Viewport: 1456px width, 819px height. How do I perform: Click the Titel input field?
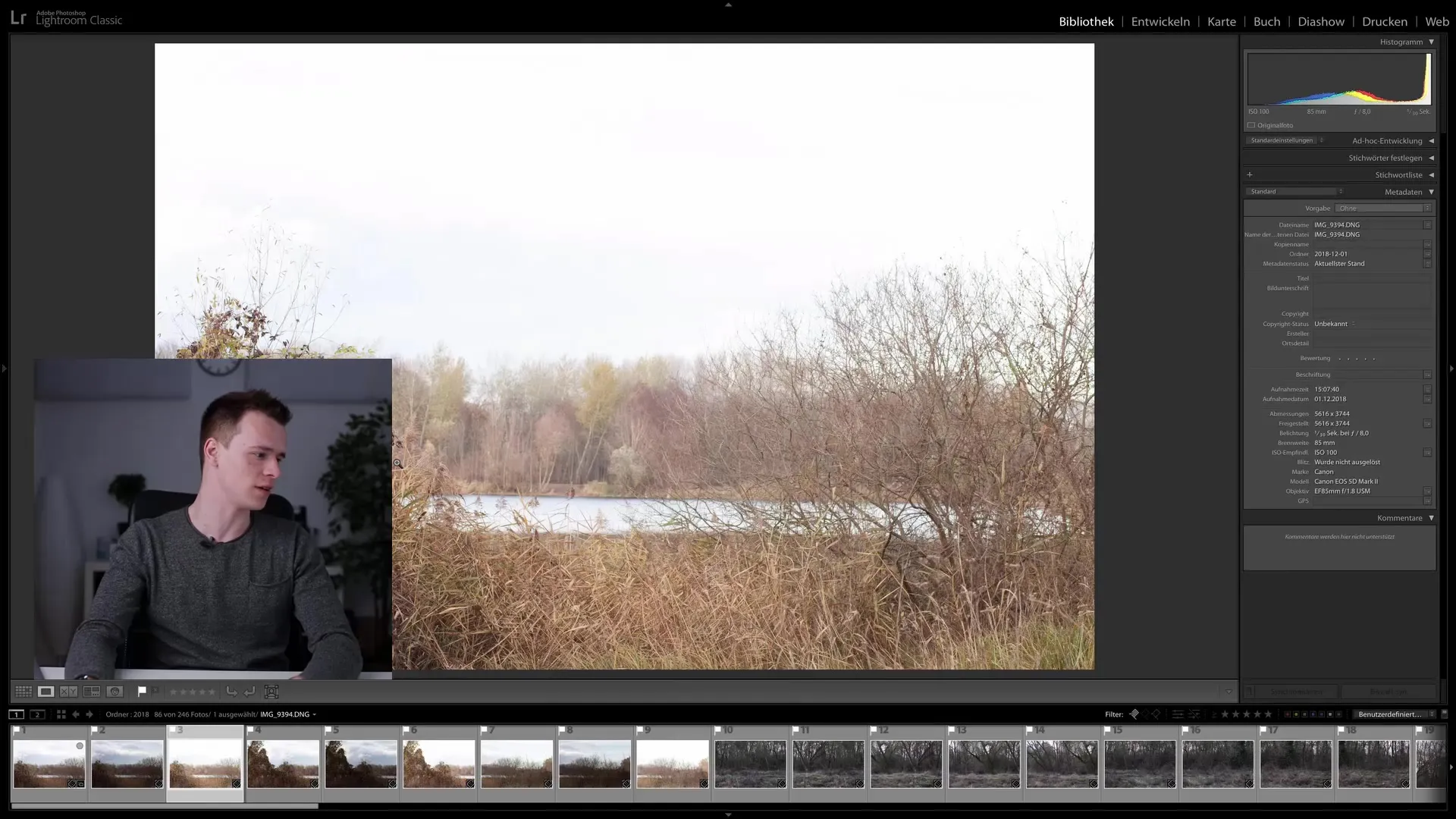point(1373,278)
